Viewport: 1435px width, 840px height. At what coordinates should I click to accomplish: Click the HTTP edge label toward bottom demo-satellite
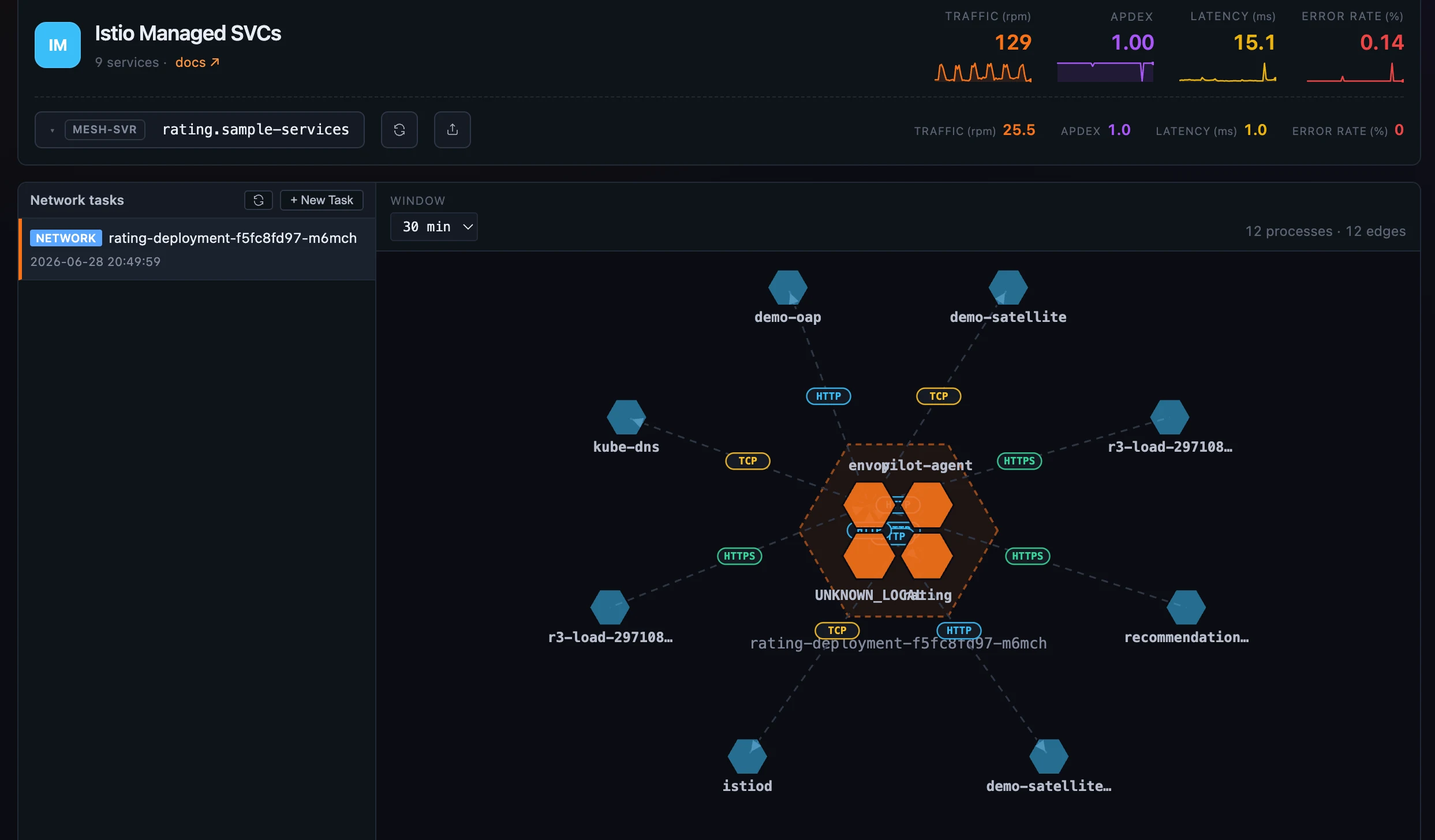(x=959, y=631)
